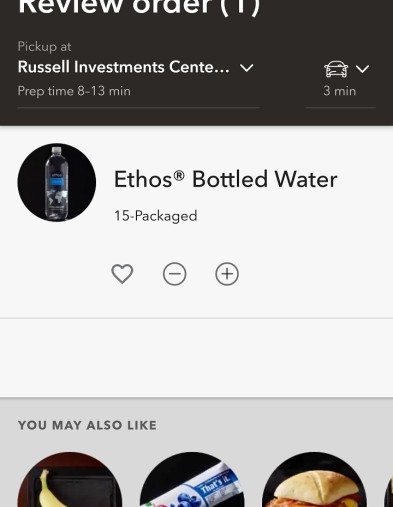Open the Ethos Bottled Water item title
Screen dimensions: 393x507
coord(226,179)
